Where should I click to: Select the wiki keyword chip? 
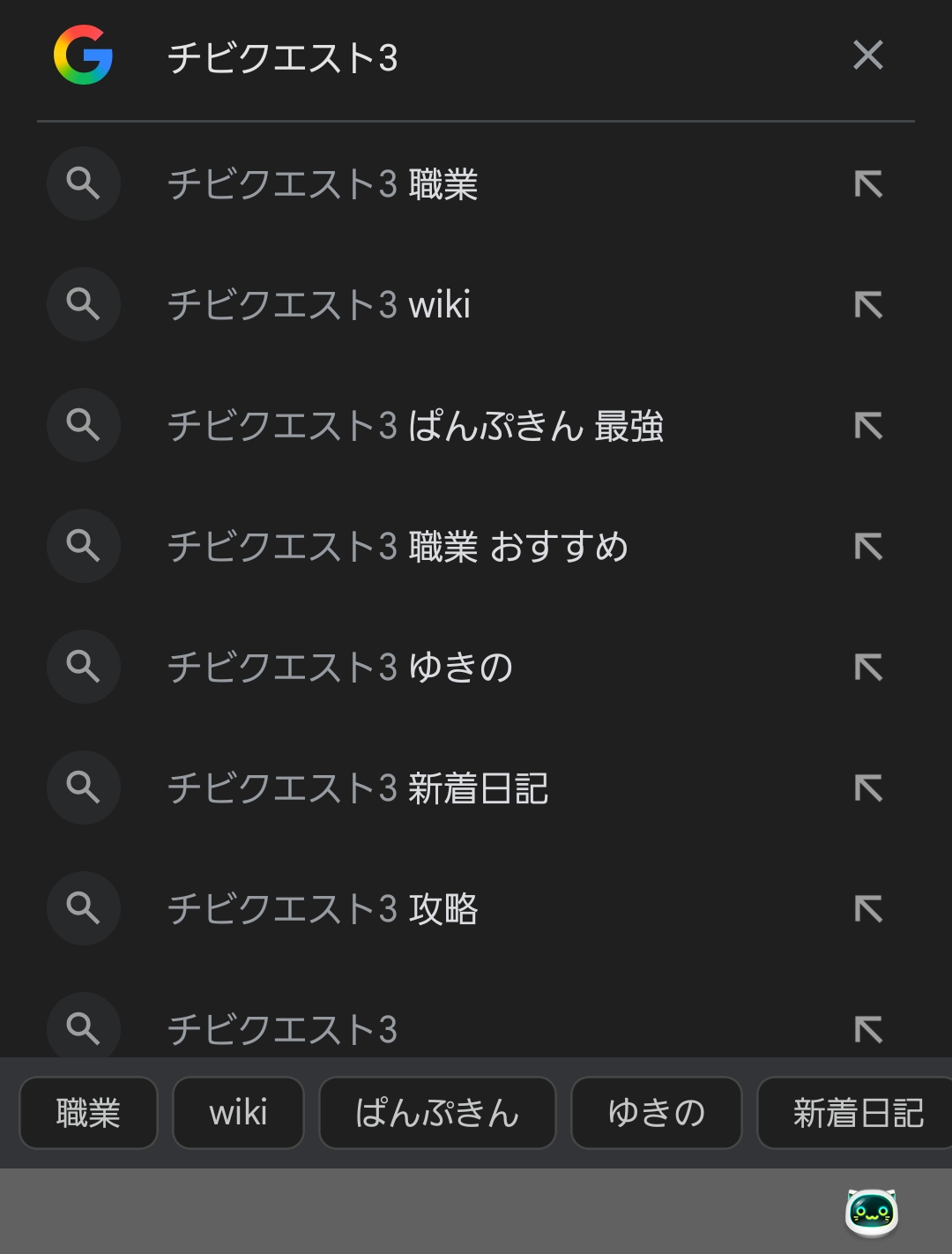[238, 1113]
